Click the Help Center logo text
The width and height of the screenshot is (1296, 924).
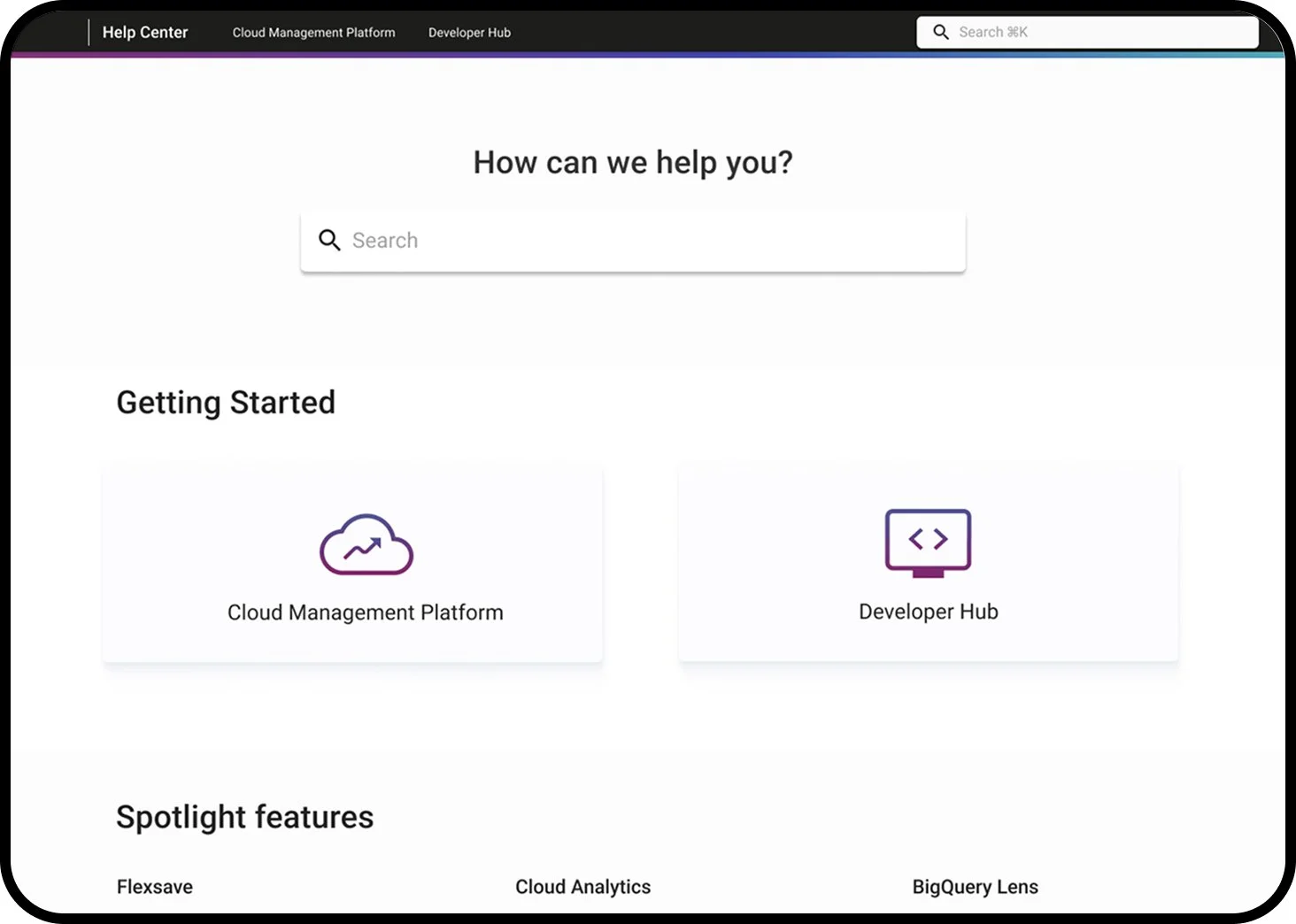point(145,33)
